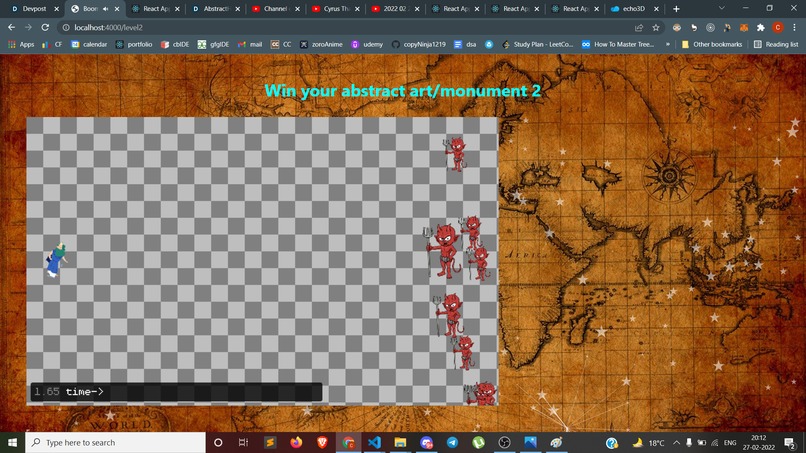Image resolution: width=806 pixels, height=453 pixels.
Task: Open File Explorer from the taskbar
Action: [x=400, y=442]
